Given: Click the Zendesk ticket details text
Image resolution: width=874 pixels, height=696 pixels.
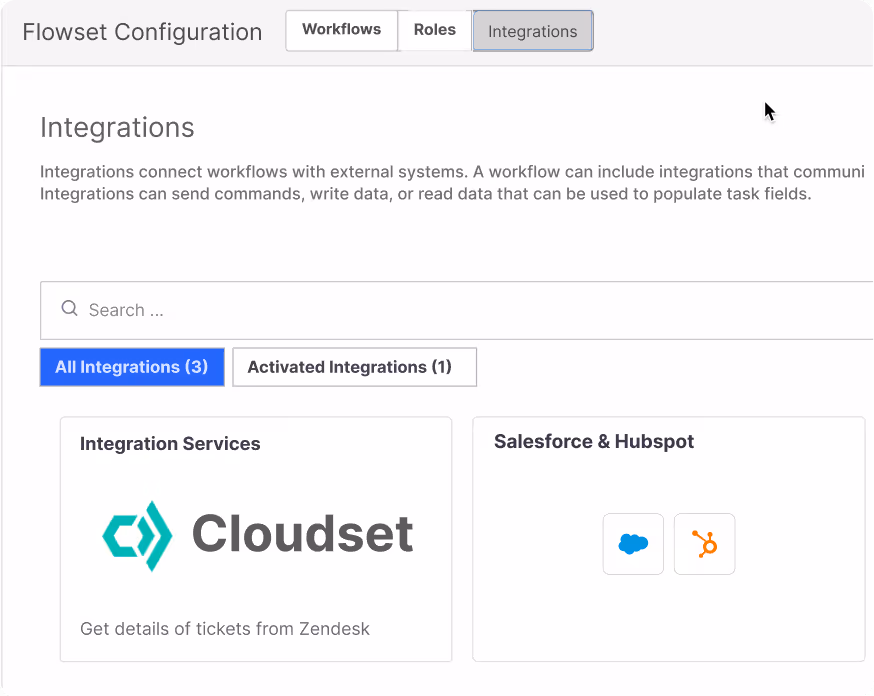Looking at the screenshot, I should coord(225,628).
